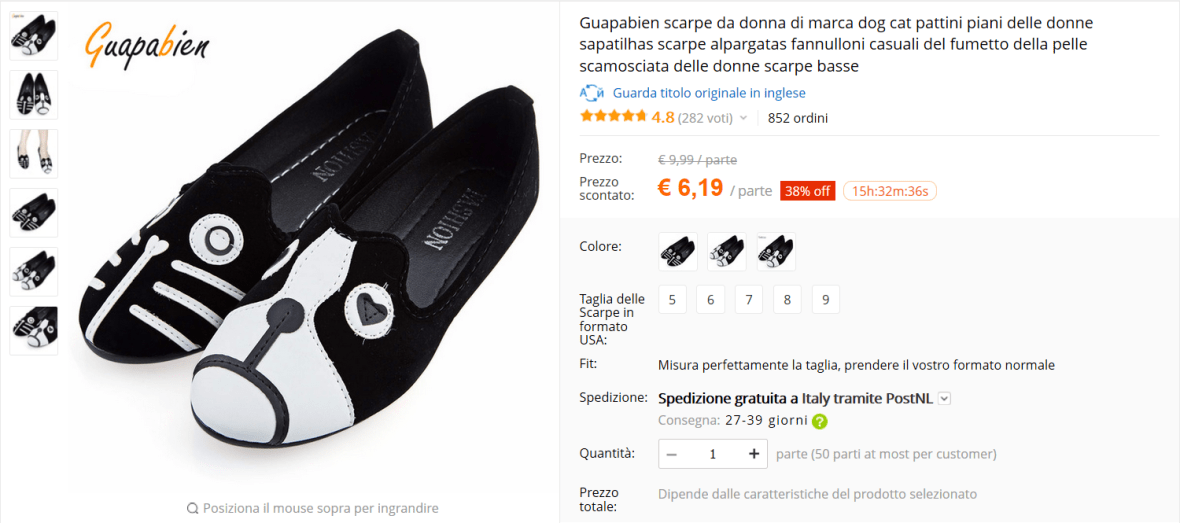Screen dimensions: 1180x523
Task: Open the PostNL shipping method dropdown
Action: click(945, 398)
